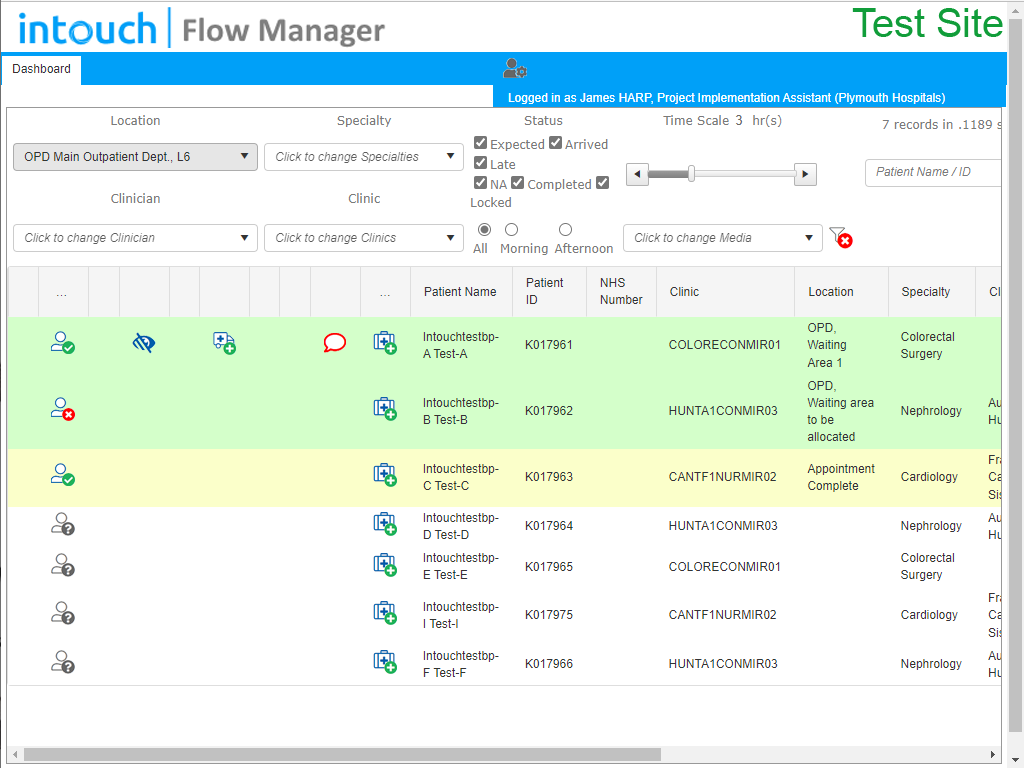Image resolution: width=1024 pixels, height=768 pixels.
Task: Open medical kit icon in Test-F row
Action: click(x=385, y=662)
